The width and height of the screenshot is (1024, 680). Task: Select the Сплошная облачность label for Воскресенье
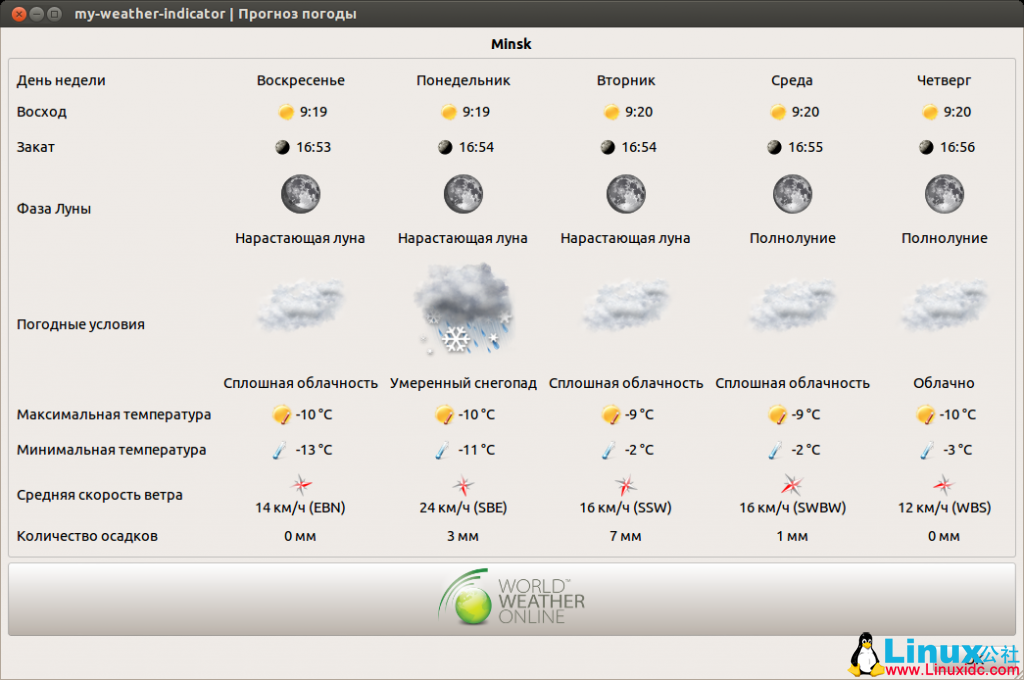301,382
